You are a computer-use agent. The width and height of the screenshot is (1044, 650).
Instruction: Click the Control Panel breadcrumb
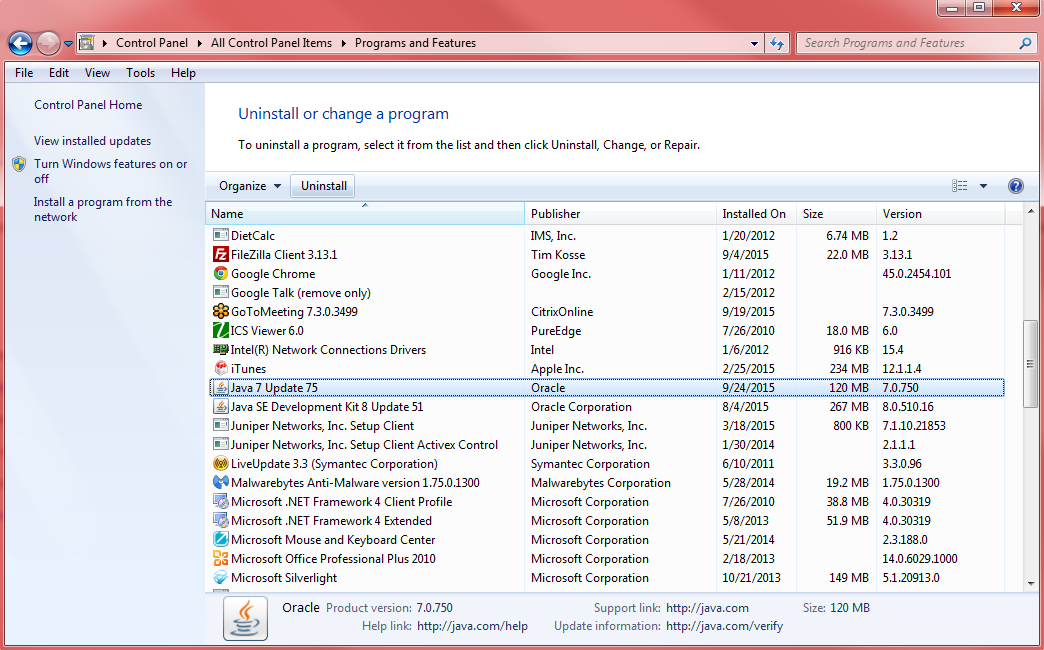152,43
